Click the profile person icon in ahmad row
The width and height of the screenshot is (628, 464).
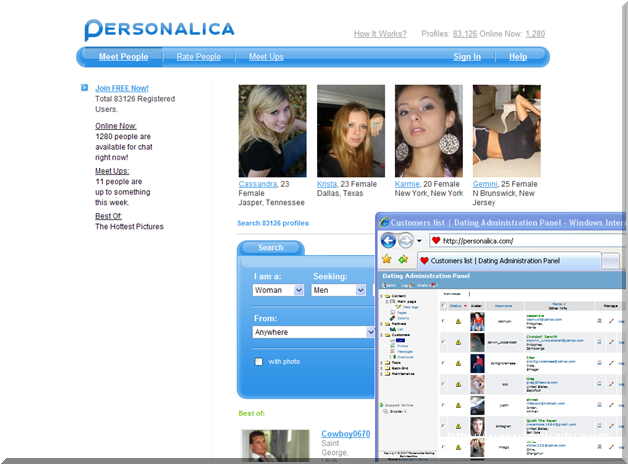[x=599, y=405]
